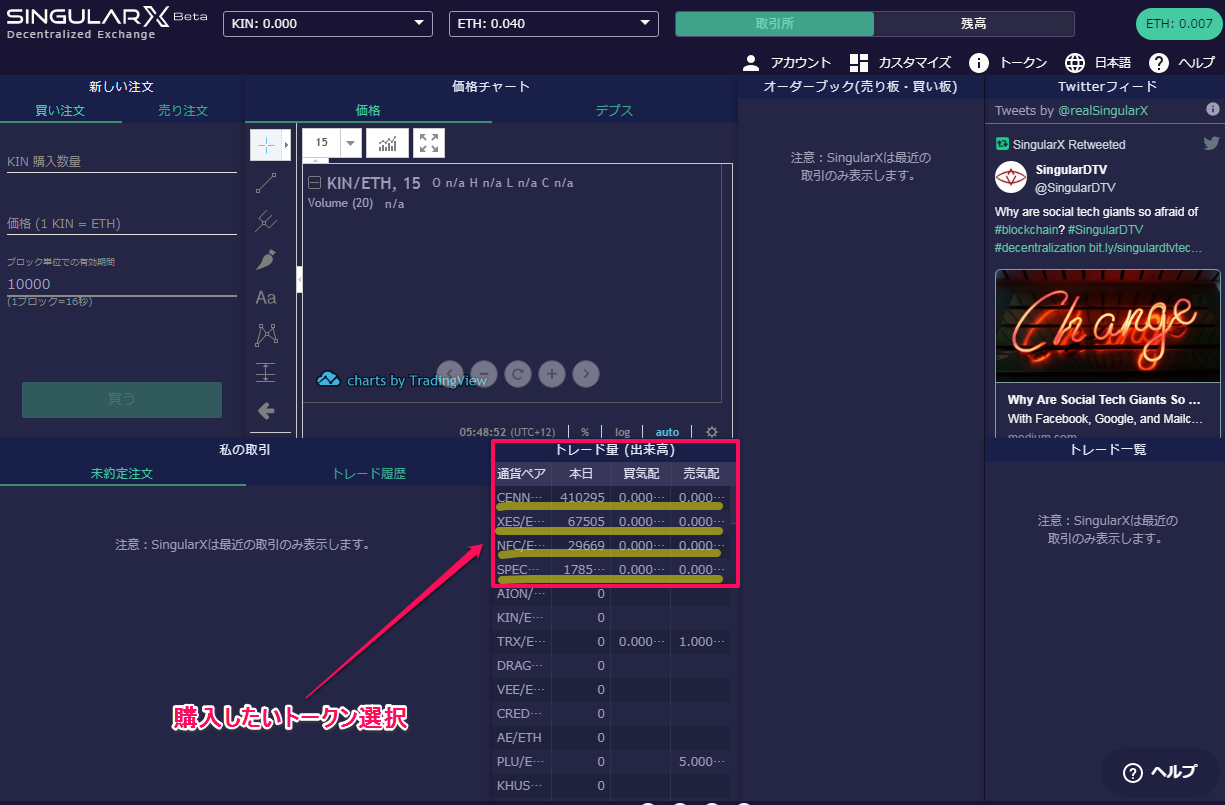
Task: Click the chart reset circular arrow button
Action: [x=518, y=374]
